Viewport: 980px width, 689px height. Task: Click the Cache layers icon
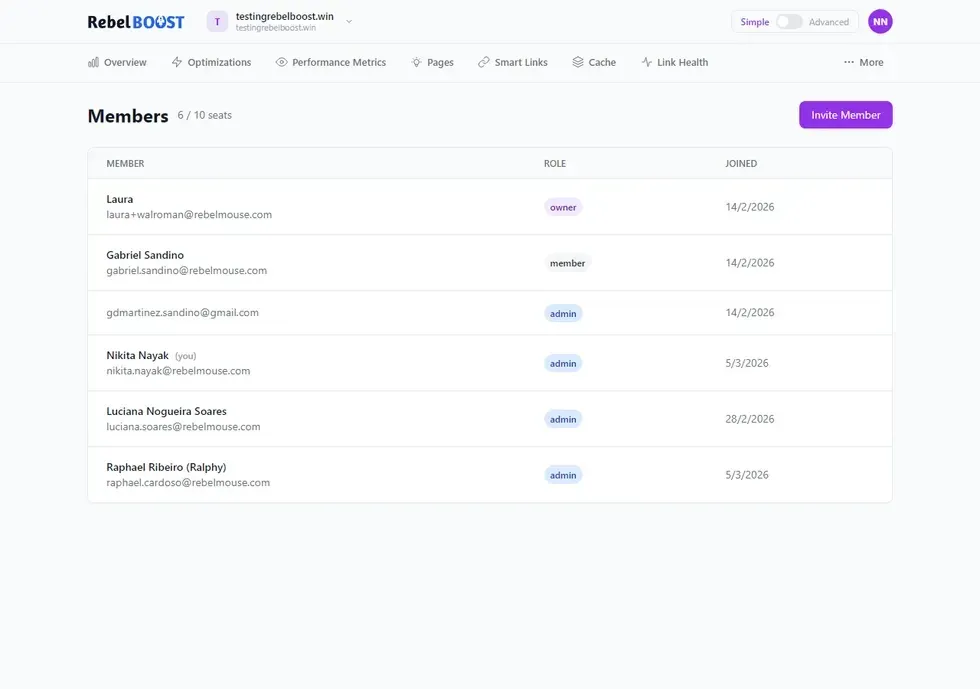578,62
